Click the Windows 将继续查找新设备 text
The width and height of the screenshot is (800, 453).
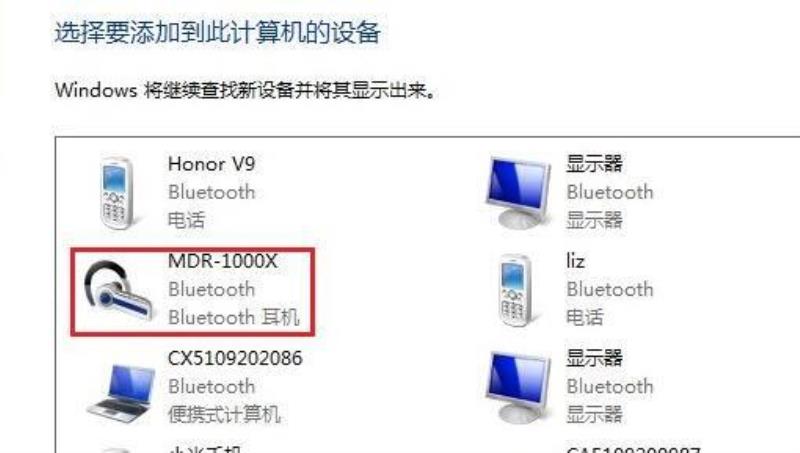point(245,90)
